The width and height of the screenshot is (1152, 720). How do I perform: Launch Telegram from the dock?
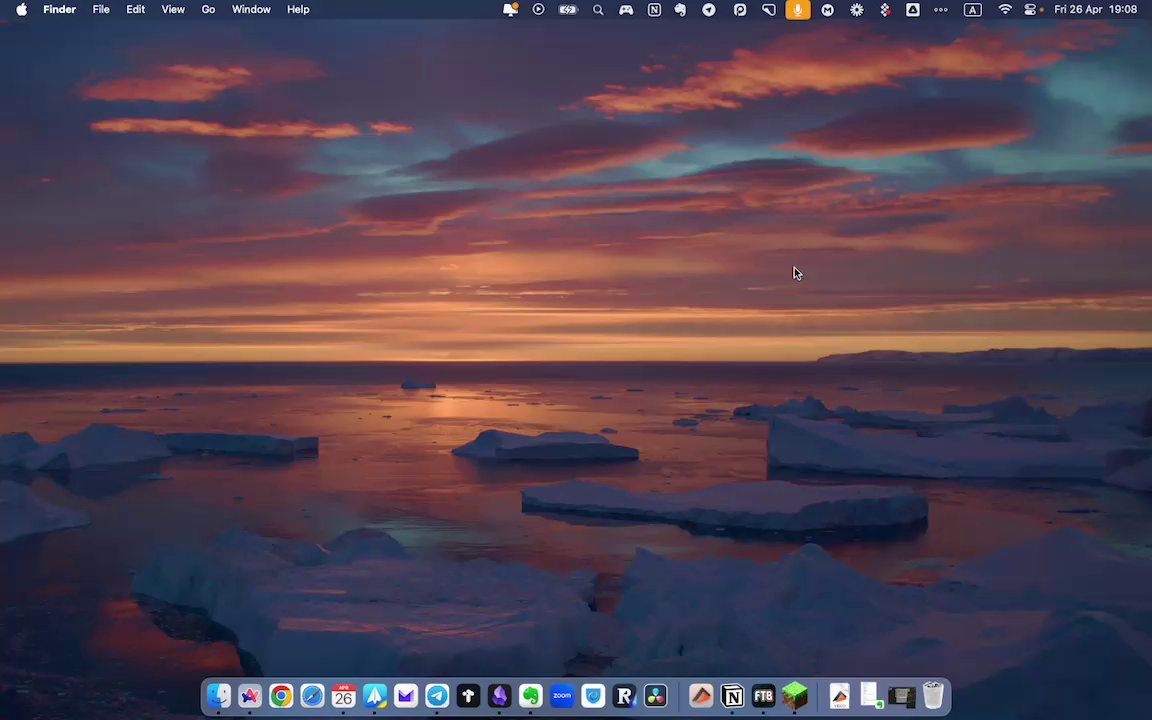pyautogui.click(x=437, y=696)
